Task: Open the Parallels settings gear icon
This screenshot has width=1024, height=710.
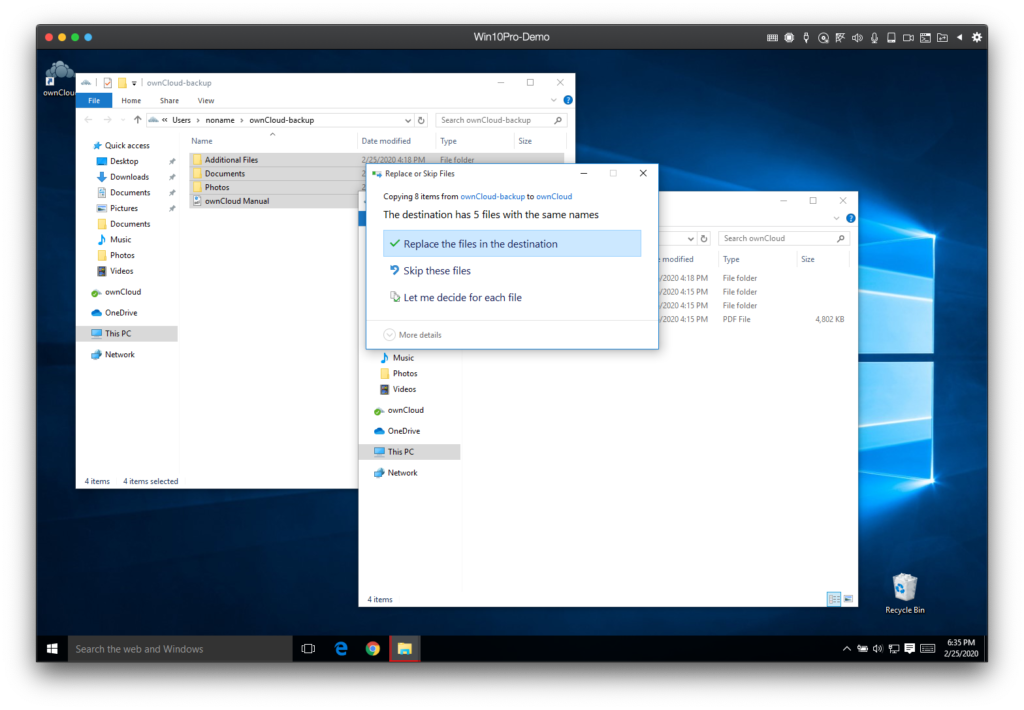Action: click(976, 38)
